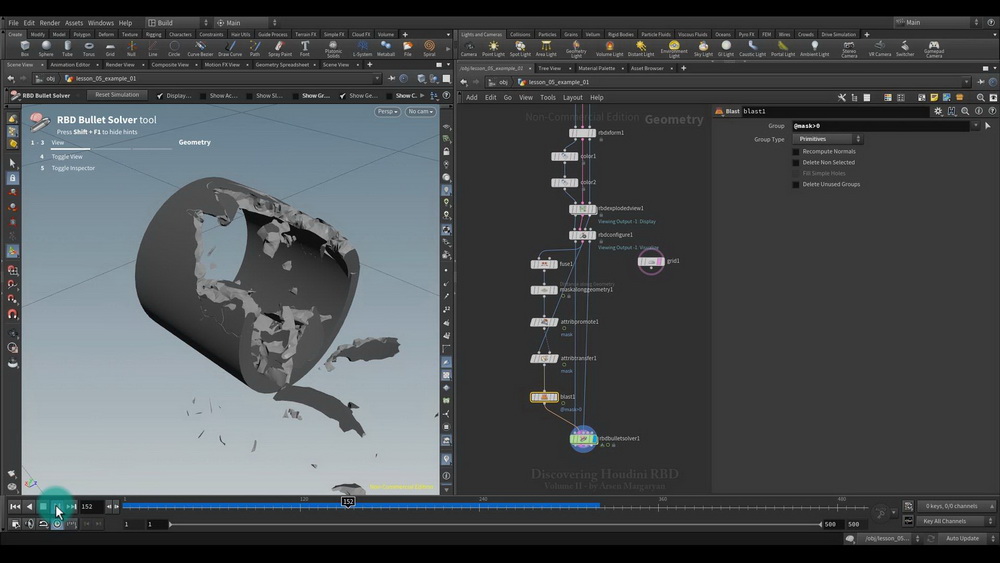Select the Spiral shelf tool
Screen dimensions: 1000x563
click(429, 48)
